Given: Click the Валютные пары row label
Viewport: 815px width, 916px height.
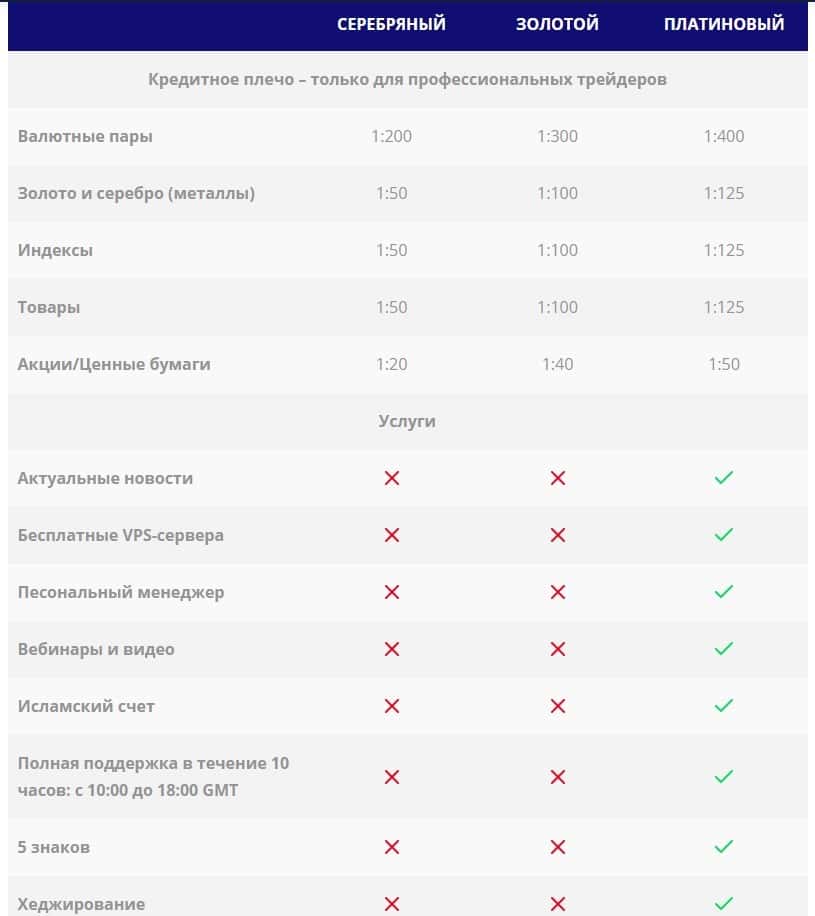Looking at the screenshot, I should click(85, 136).
